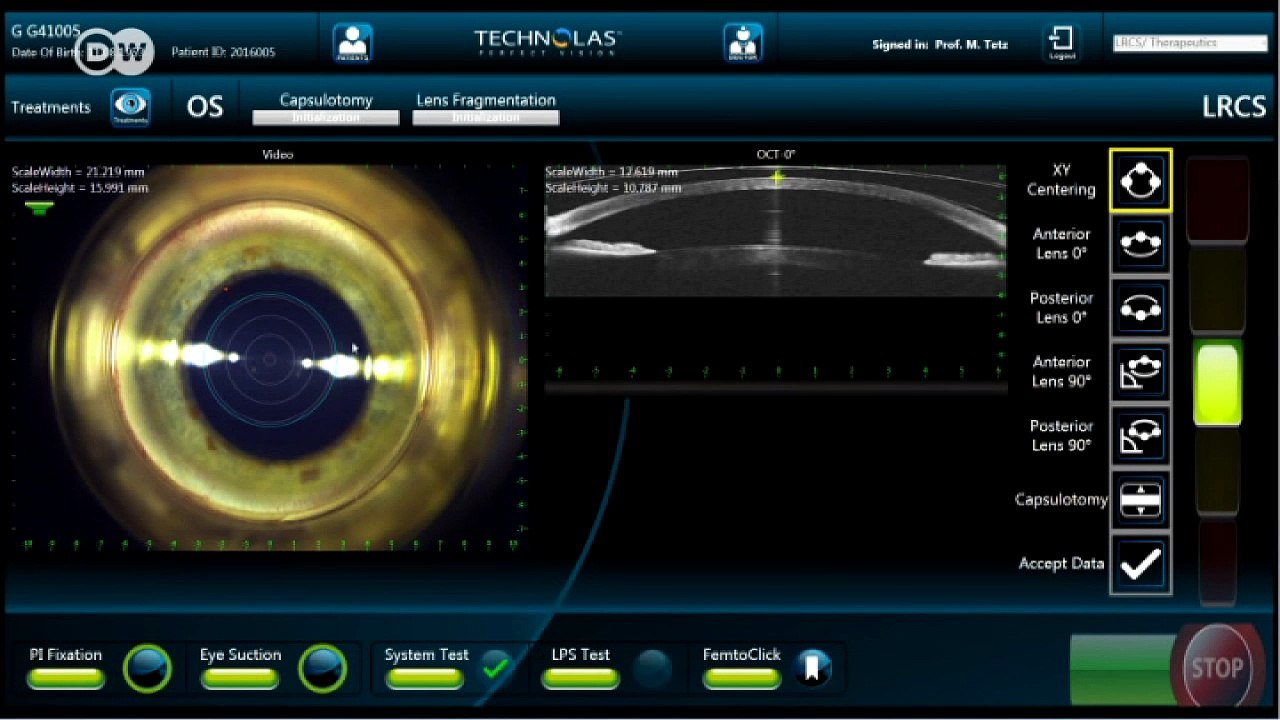Click the top red status light
1280x720 pixels.
[x=1217, y=198]
